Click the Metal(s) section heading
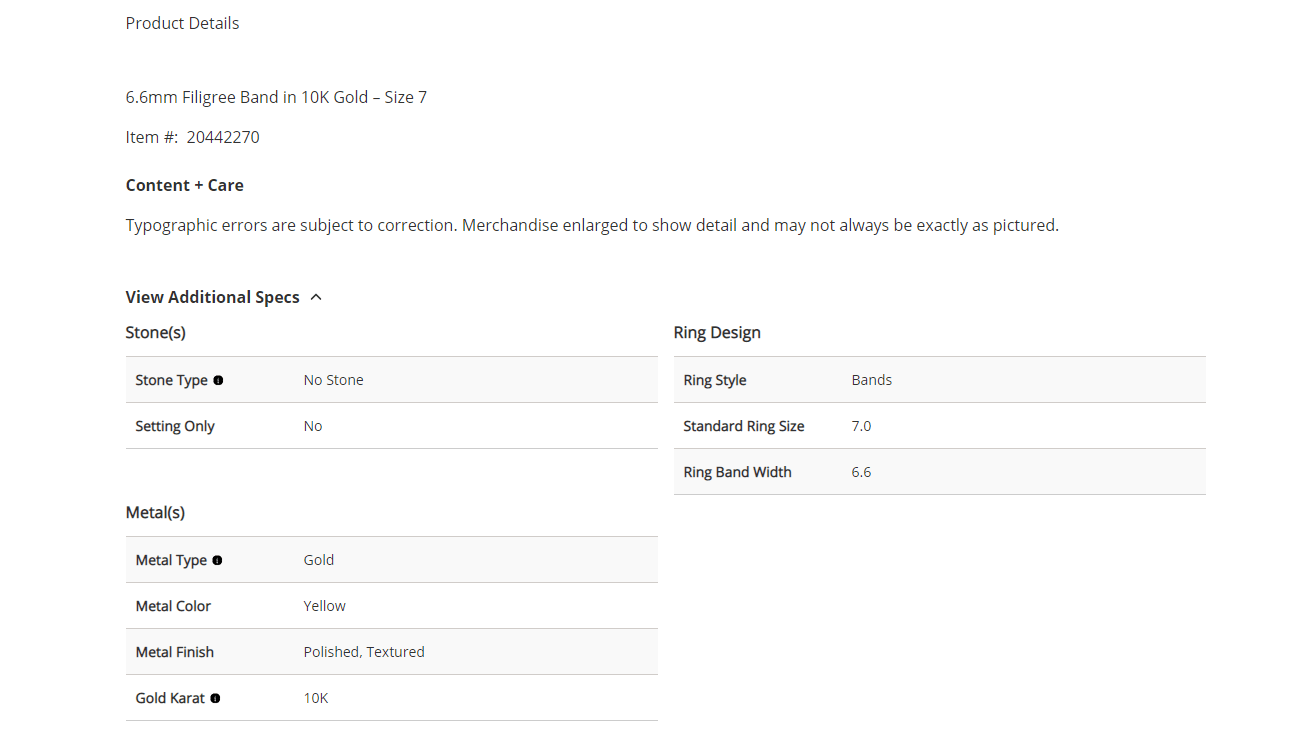The height and width of the screenshot is (737, 1302). (x=155, y=512)
